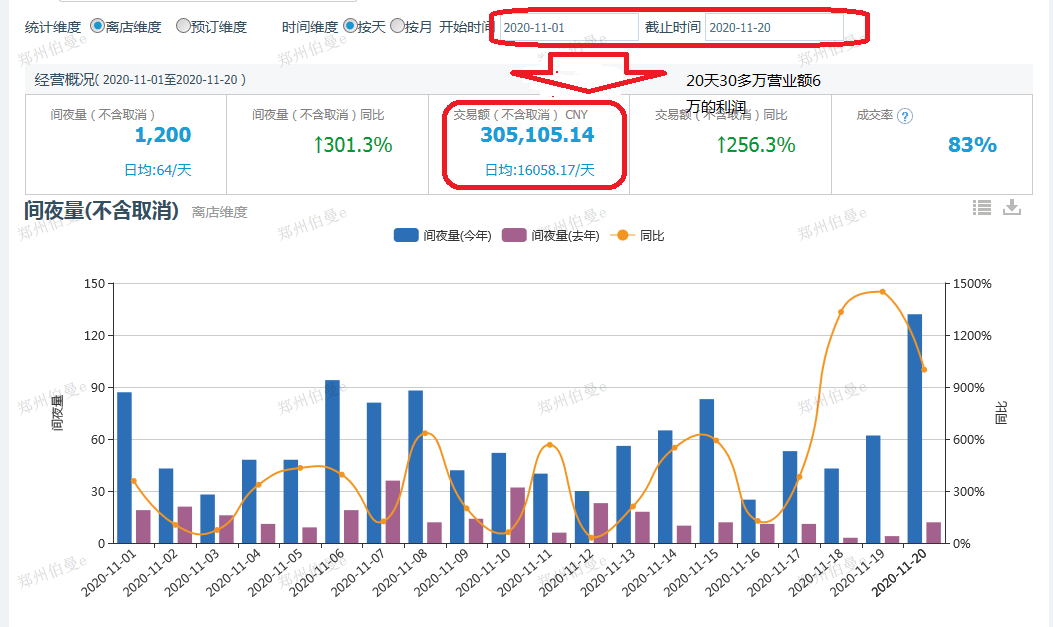Select the 预订维度 radio button

183,26
